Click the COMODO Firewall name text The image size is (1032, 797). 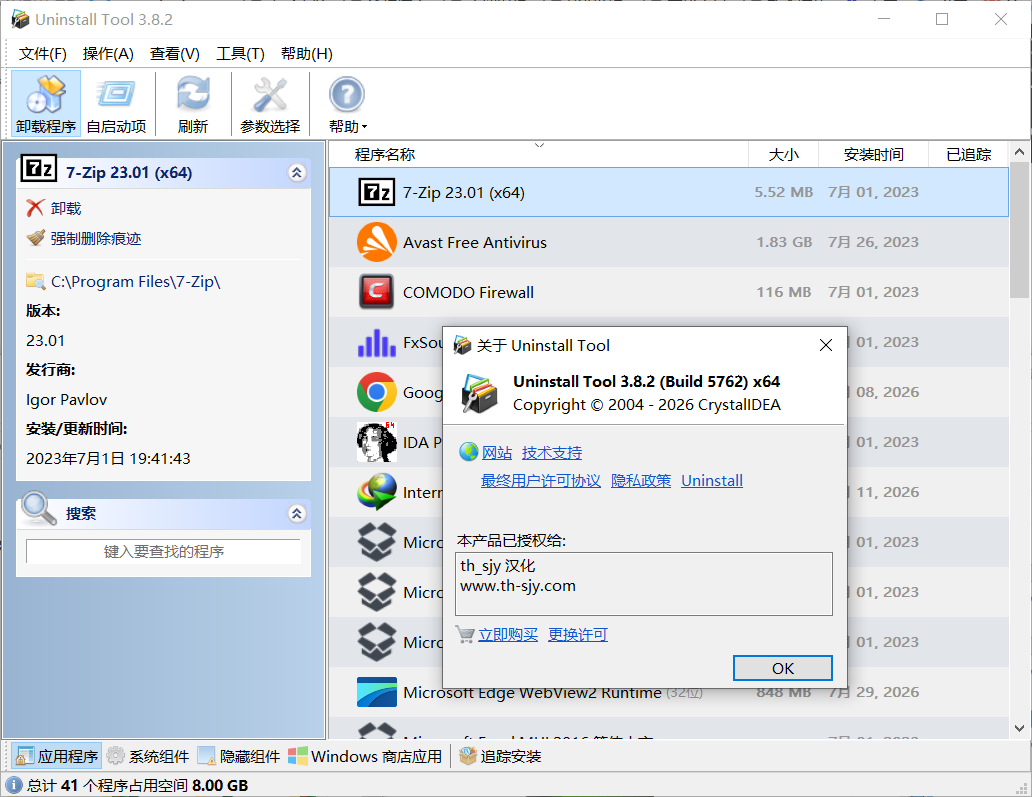coord(468,293)
